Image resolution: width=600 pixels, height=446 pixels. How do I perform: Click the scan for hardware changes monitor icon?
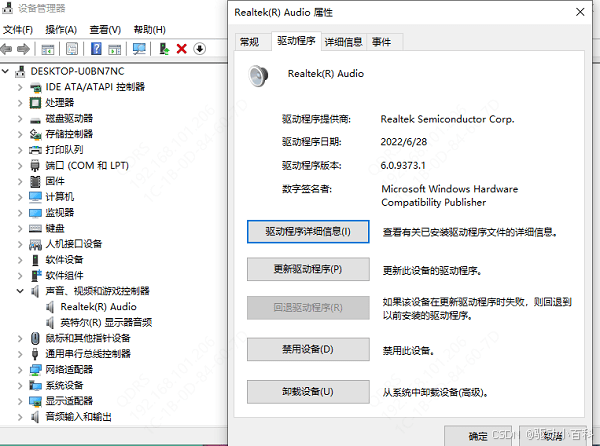point(139,49)
